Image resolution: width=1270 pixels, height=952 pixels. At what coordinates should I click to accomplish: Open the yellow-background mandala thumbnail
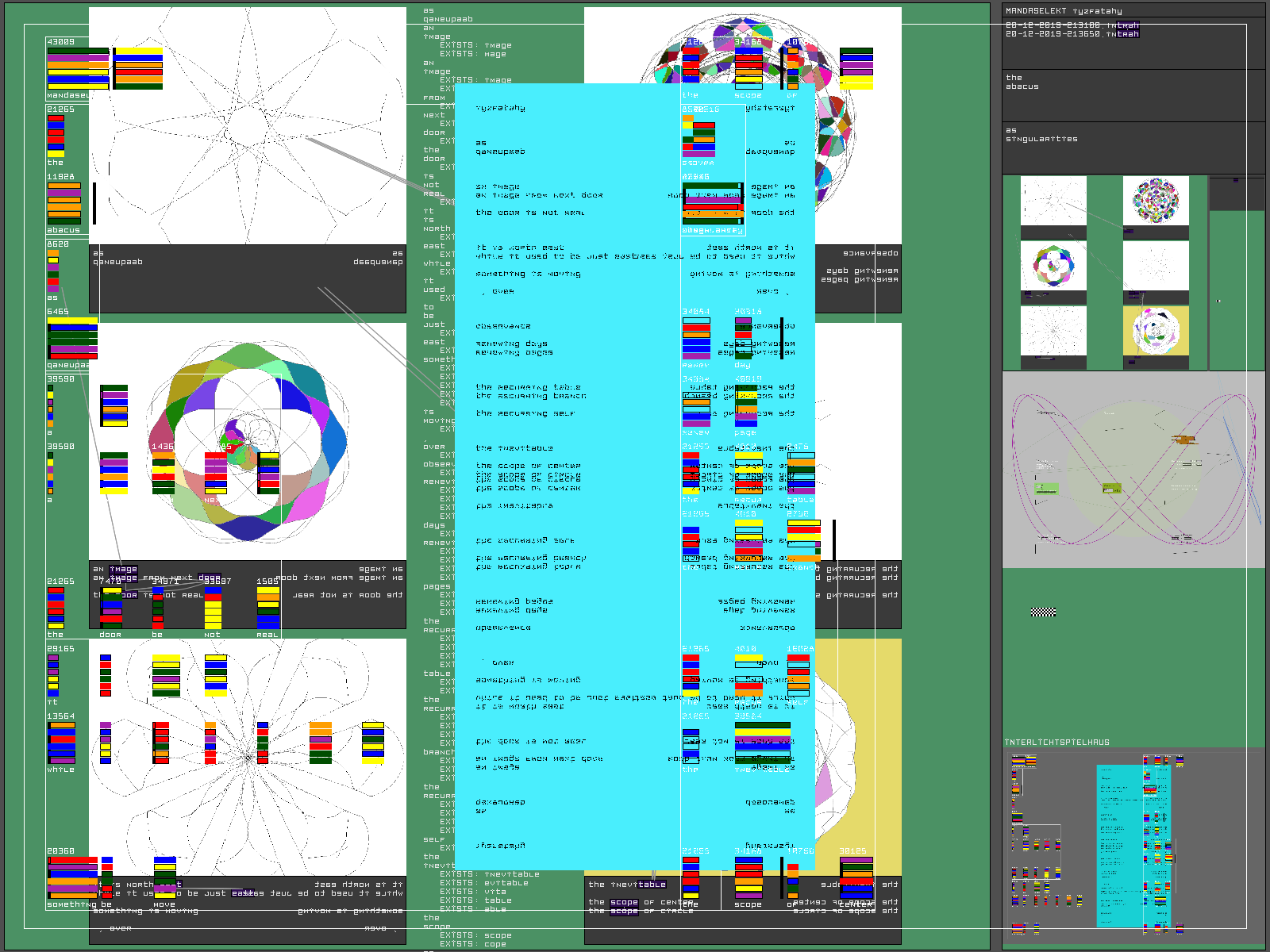click(x=1156, y=331)
